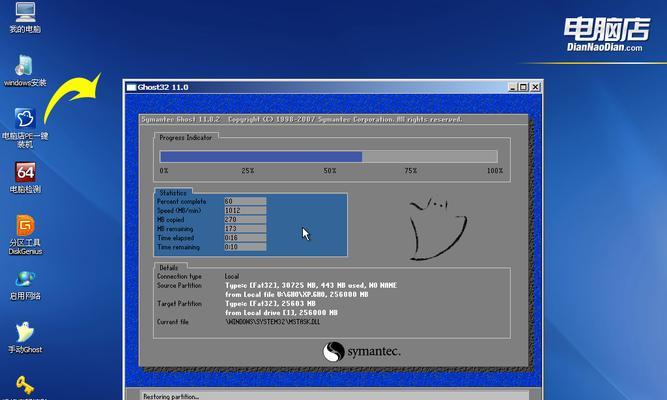Image resolution: width=667 pixels, height=400 pixels.
Task: Open 分区工具 DiskGenius icon
Action: [x=25, y=235]
